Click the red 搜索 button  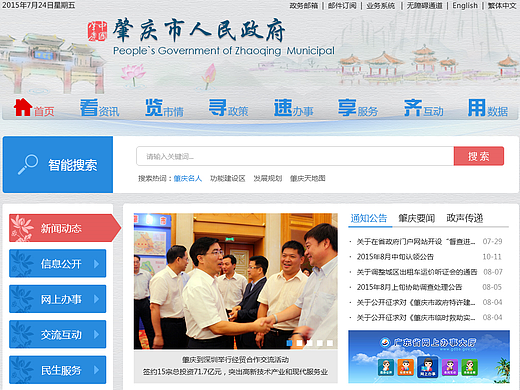click(x=479, y=156)
